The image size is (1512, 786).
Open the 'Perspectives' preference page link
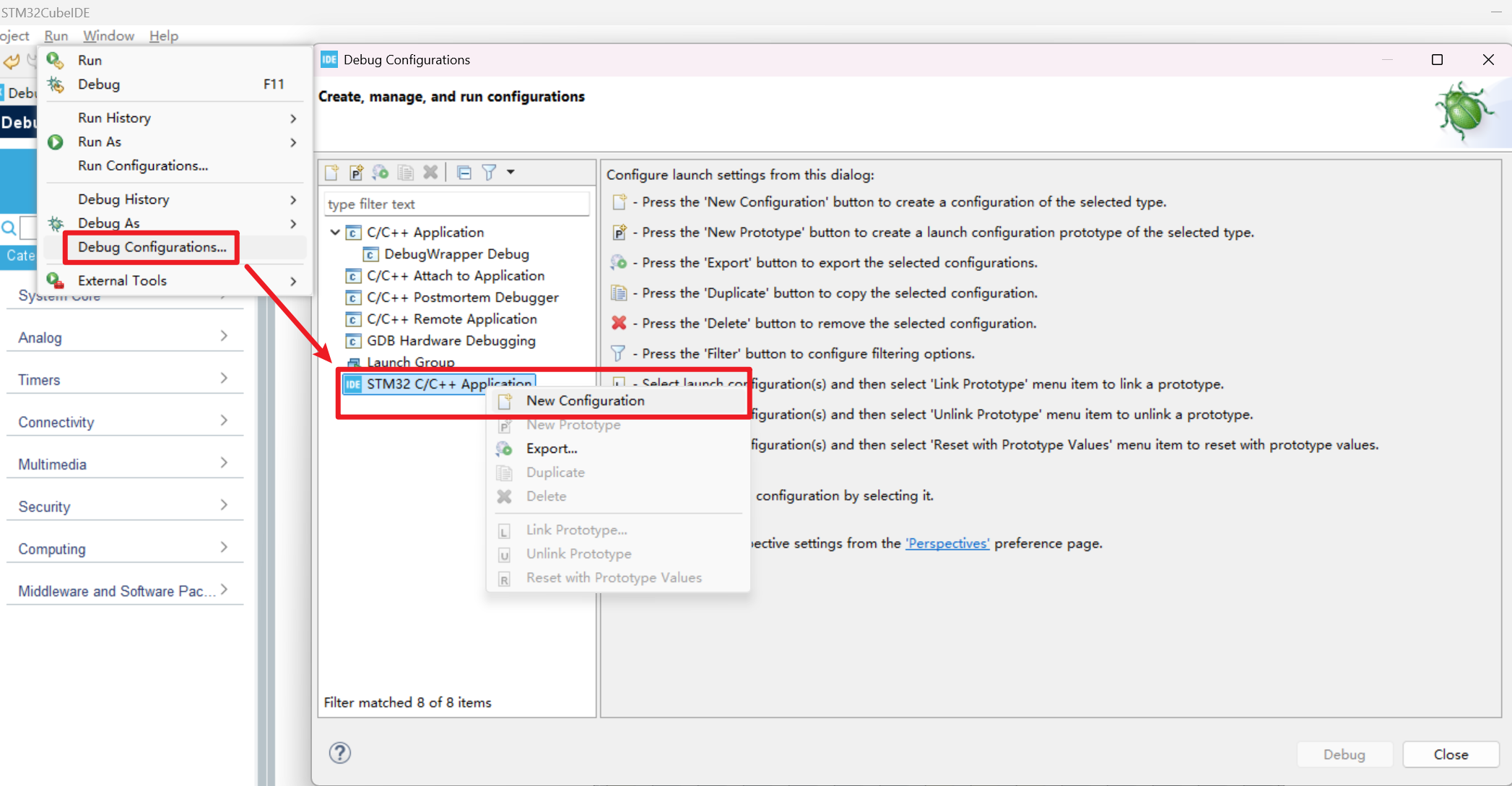pos(947,543)
